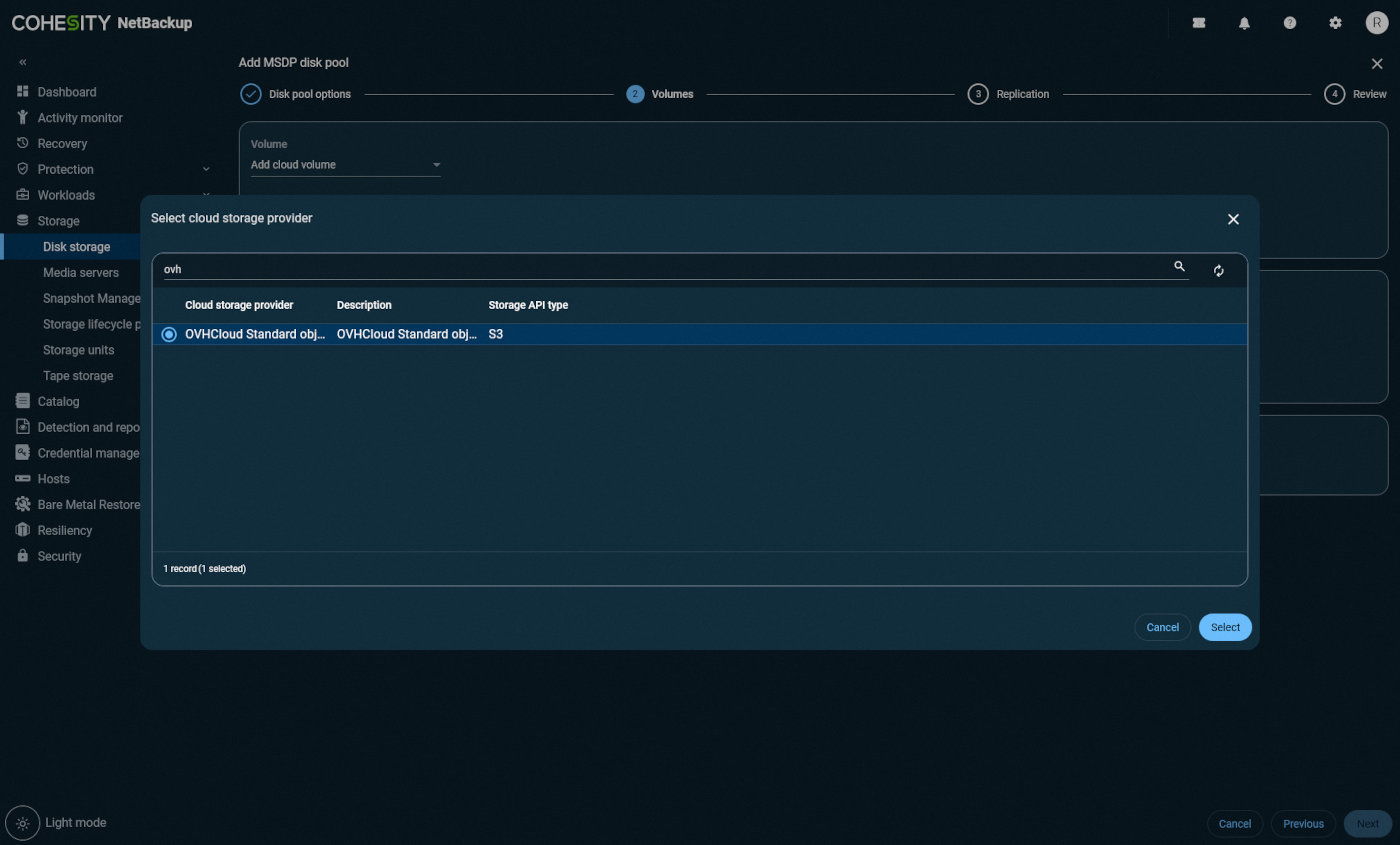Click the search magnifier icon in dialog
Viewport: 1400px width, 845px height.
tap(1179, 267)
